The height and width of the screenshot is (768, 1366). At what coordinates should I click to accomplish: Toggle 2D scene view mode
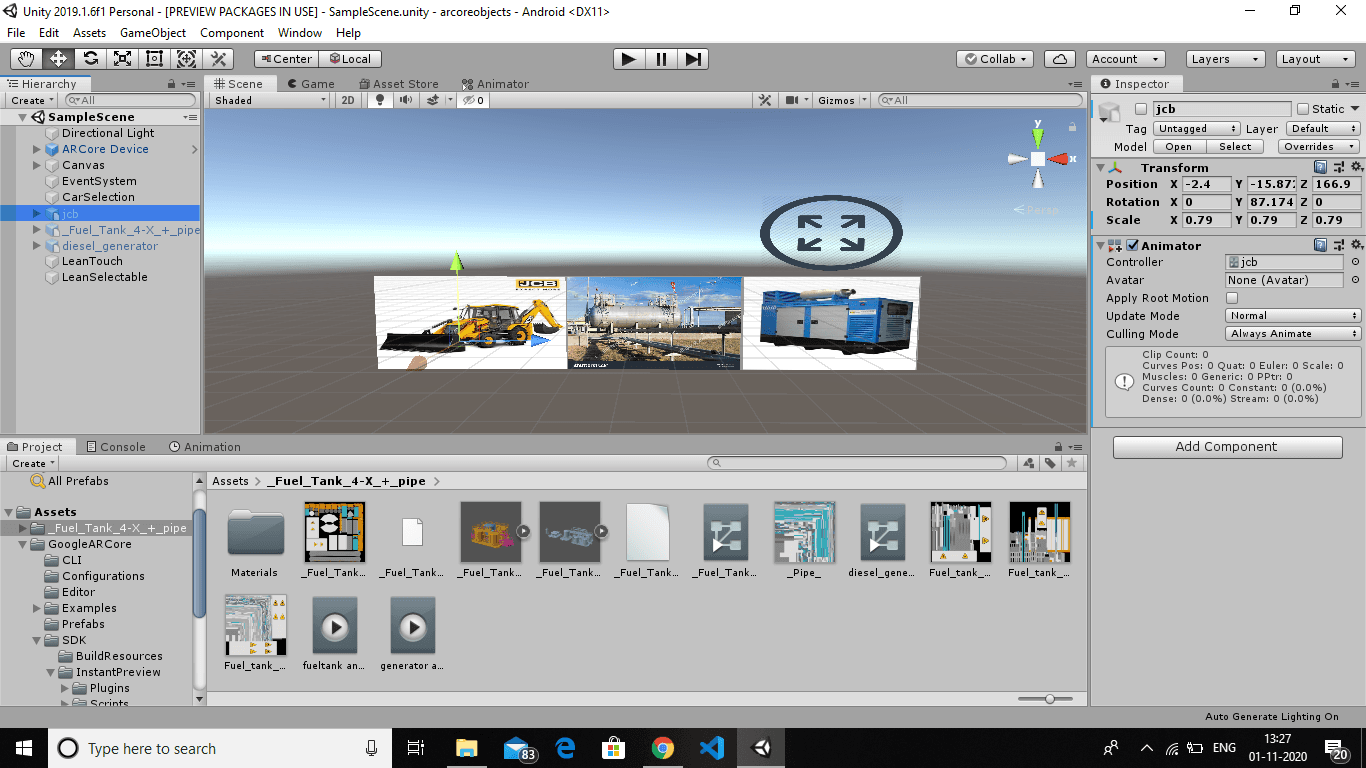pos(348,100)
